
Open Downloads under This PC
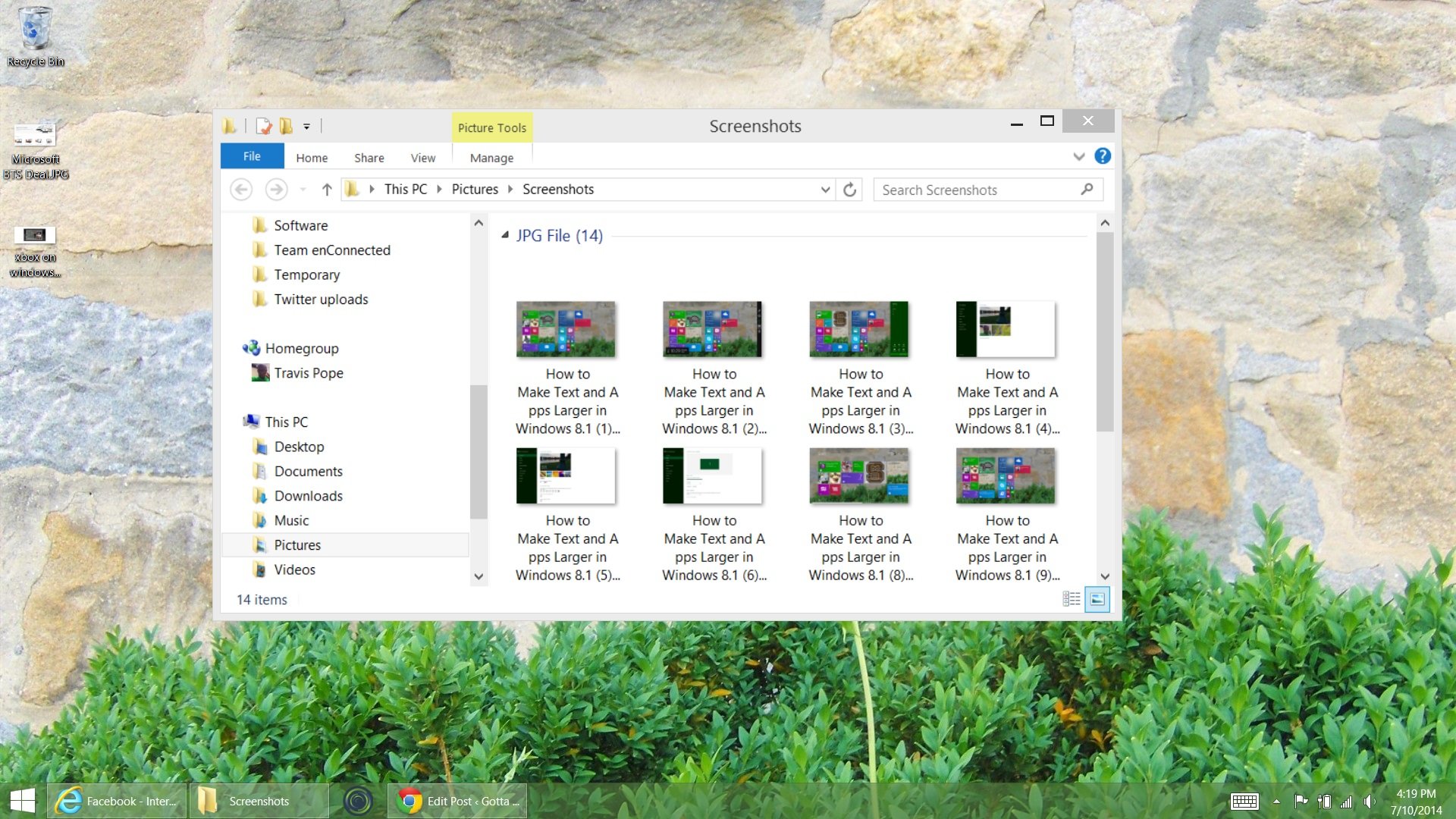[308, 496]
